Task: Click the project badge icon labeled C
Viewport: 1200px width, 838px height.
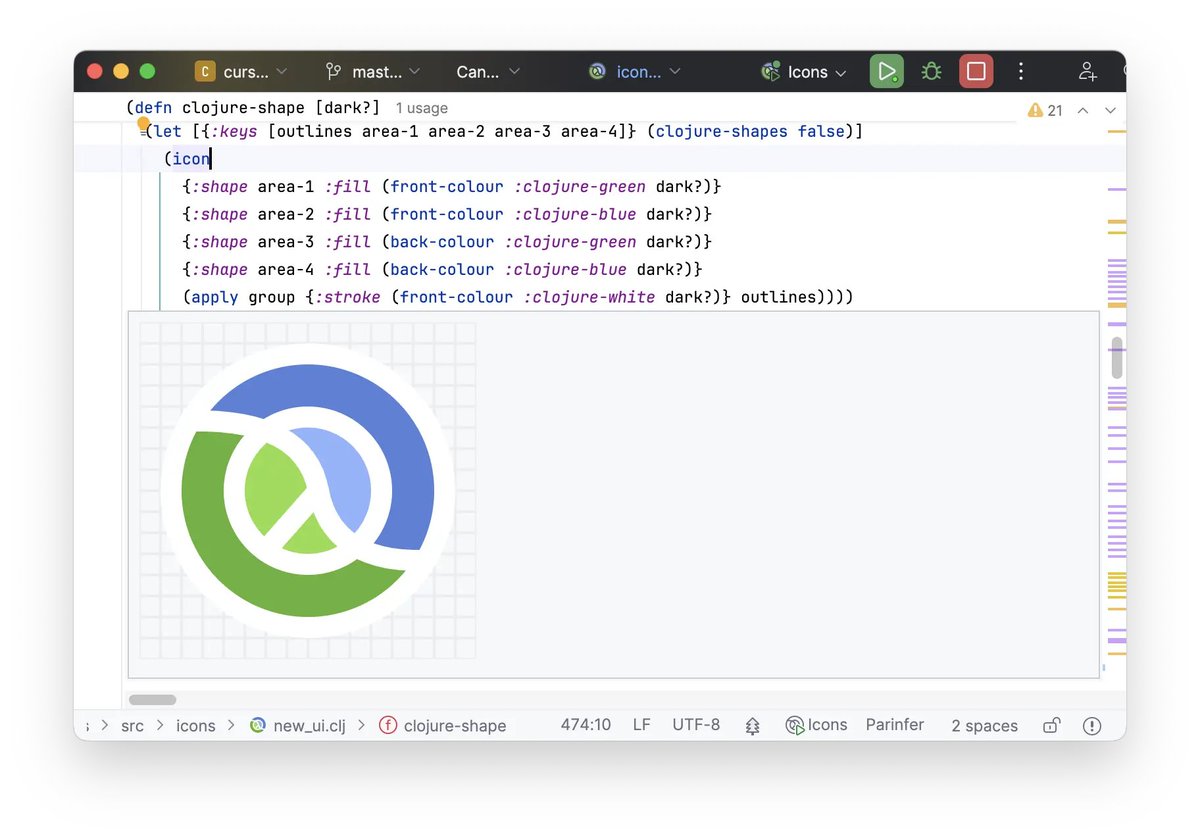Action: [x=205, y=71]
